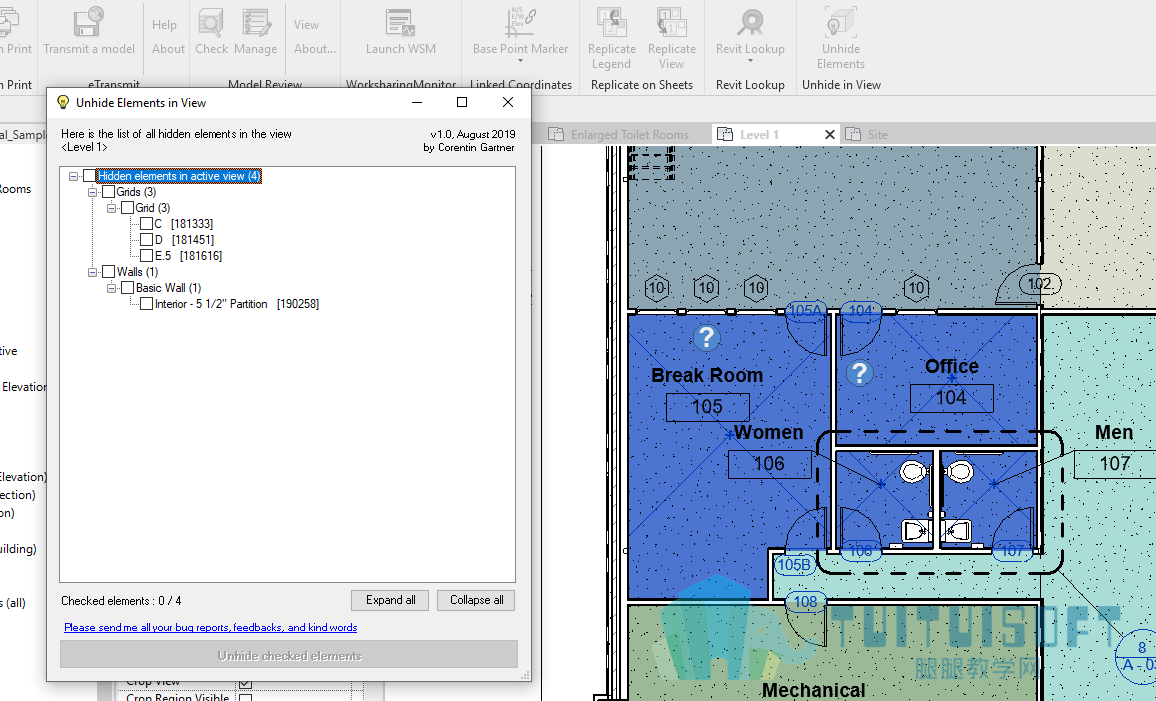Viewport: 1156px width, 701px height.
Task: Check the Grid (3) checkbox
Action: point(128,208)
